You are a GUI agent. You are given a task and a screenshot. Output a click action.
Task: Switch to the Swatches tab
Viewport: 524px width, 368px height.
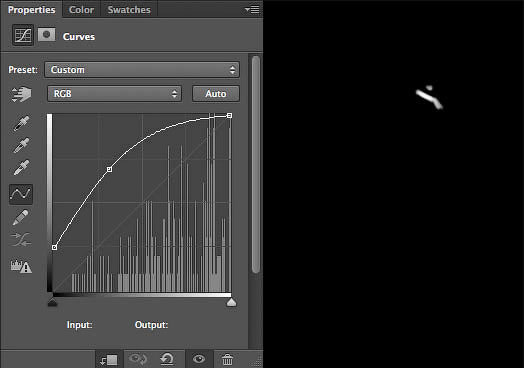point(129,10)
